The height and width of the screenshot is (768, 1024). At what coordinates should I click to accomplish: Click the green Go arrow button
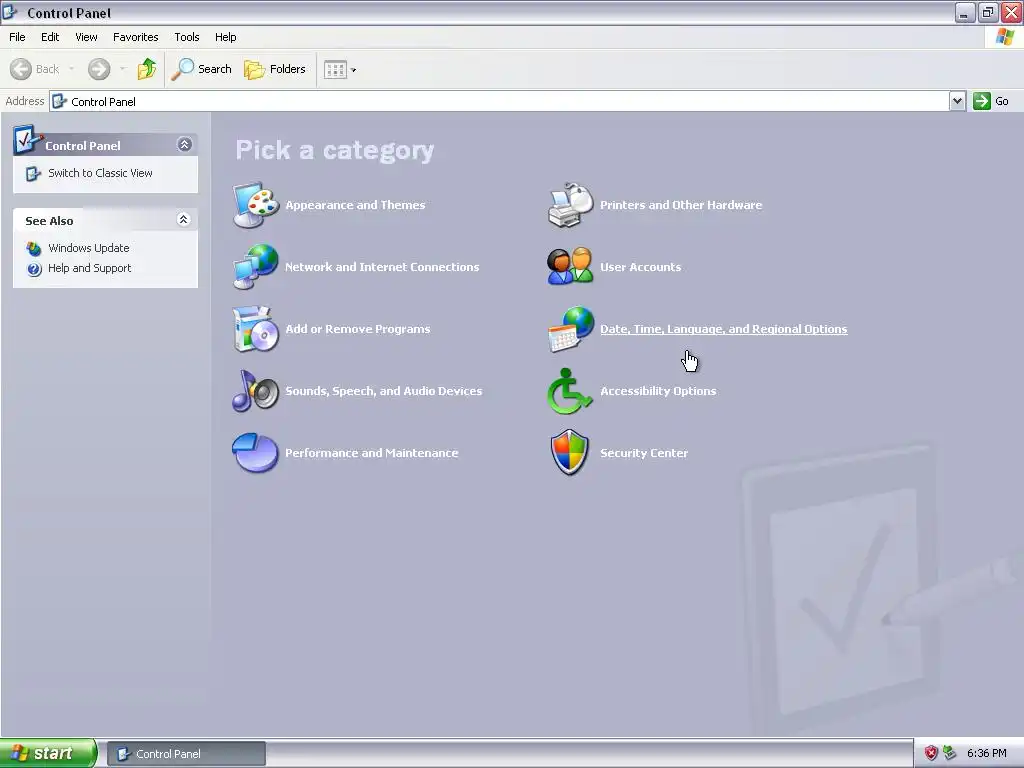click(982, 101)
